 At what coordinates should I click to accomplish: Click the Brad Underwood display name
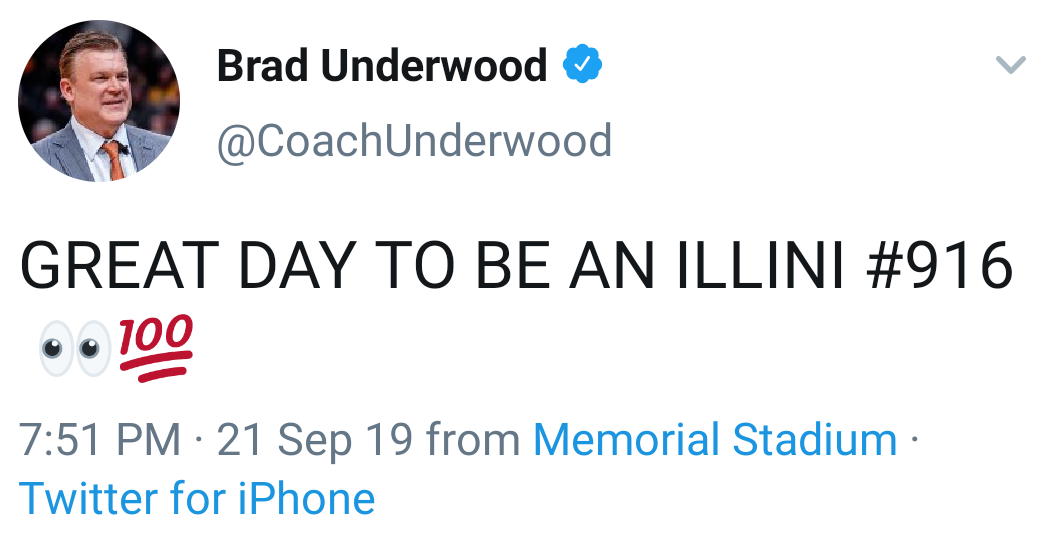381,67
